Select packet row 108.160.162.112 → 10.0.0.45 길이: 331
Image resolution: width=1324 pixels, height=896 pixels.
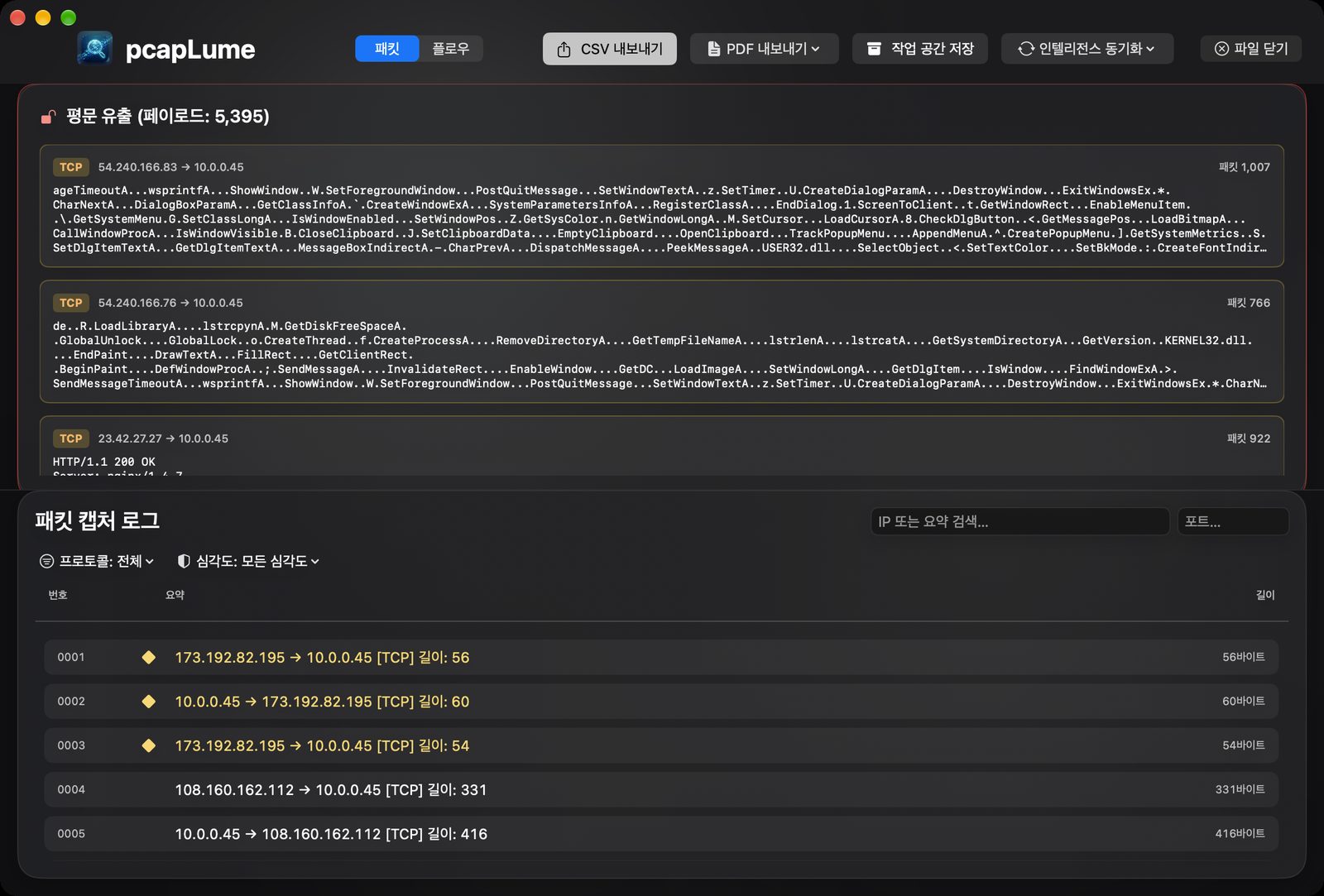click(661, 789)
